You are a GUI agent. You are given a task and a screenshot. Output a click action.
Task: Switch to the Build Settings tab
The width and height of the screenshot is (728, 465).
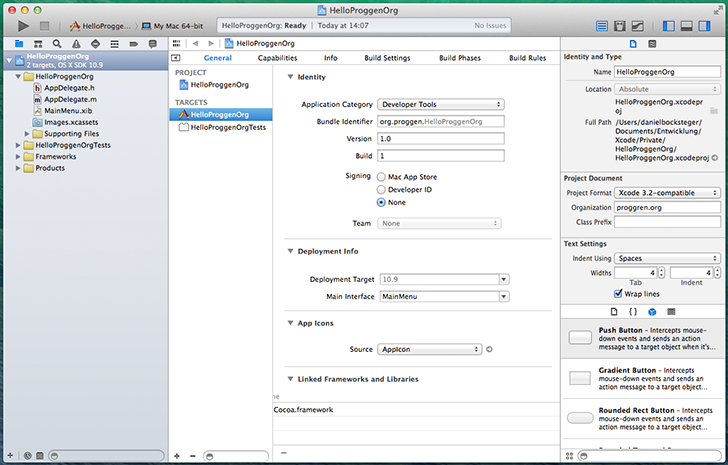[x=386, y=58]
